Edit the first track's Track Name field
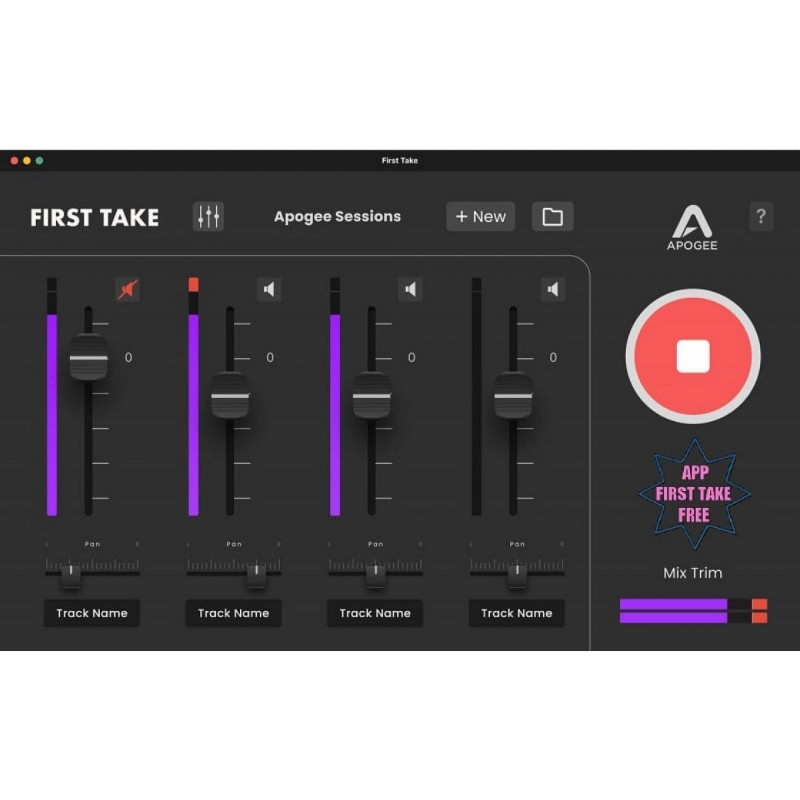 [92, 613]
